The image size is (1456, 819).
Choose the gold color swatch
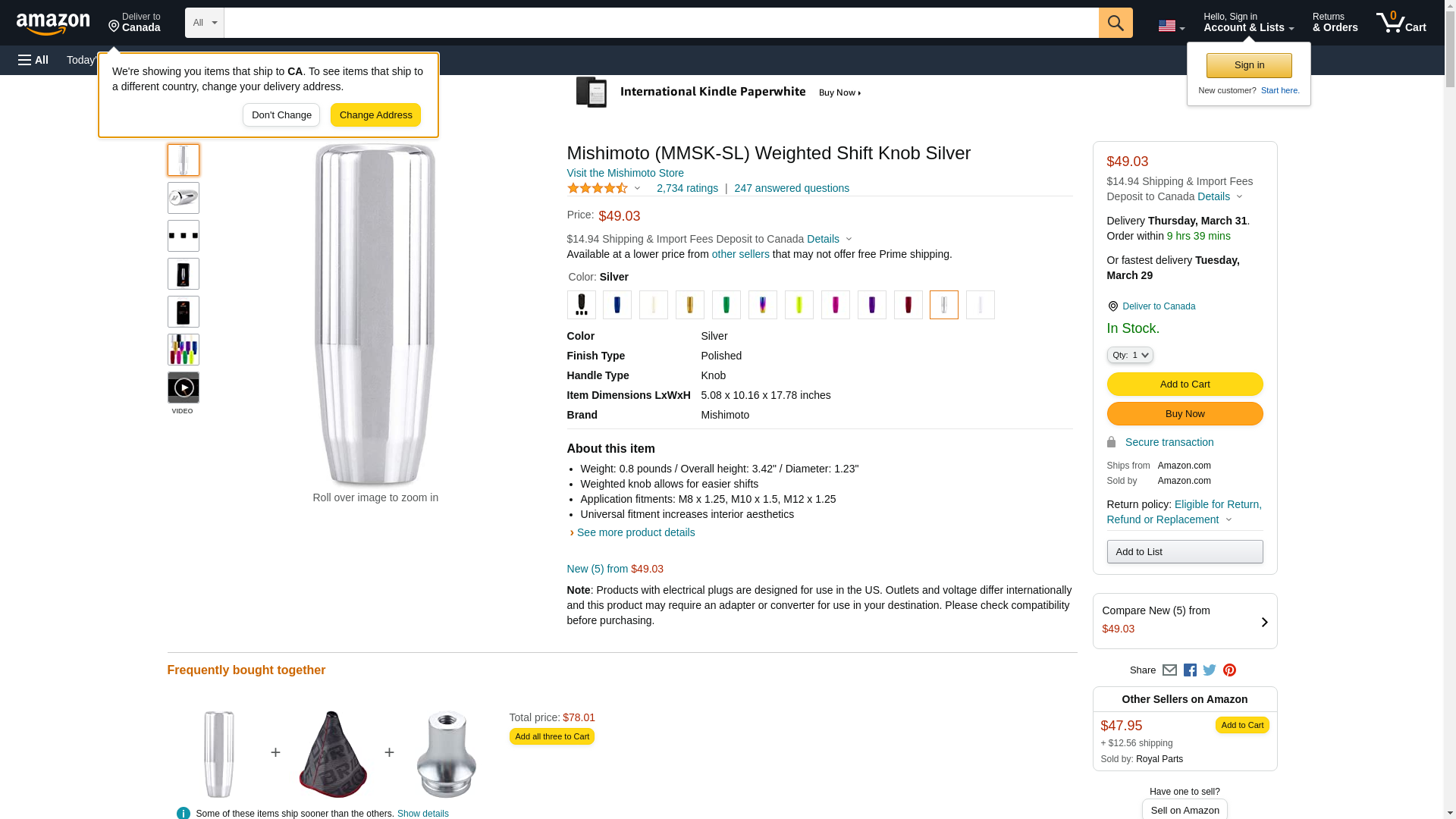(689, 305)
